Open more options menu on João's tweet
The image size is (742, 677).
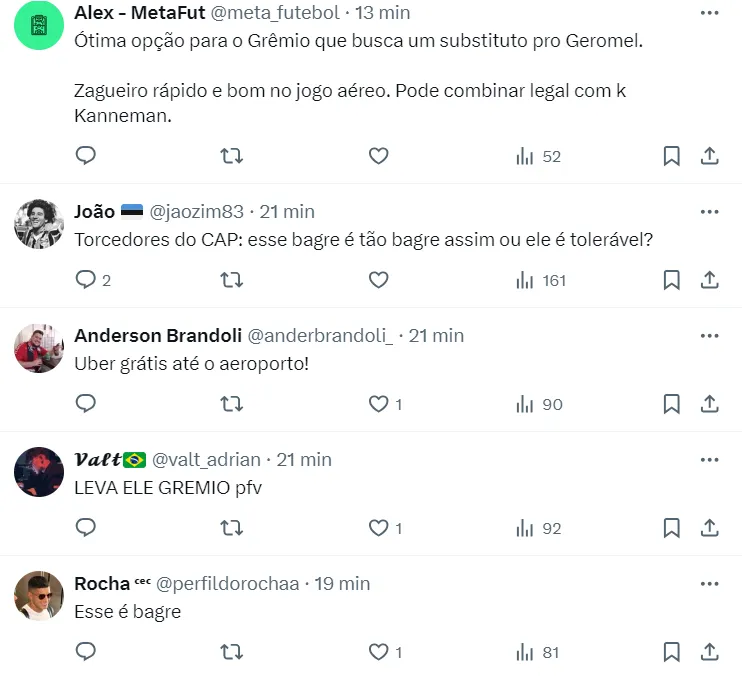[709, 212]
